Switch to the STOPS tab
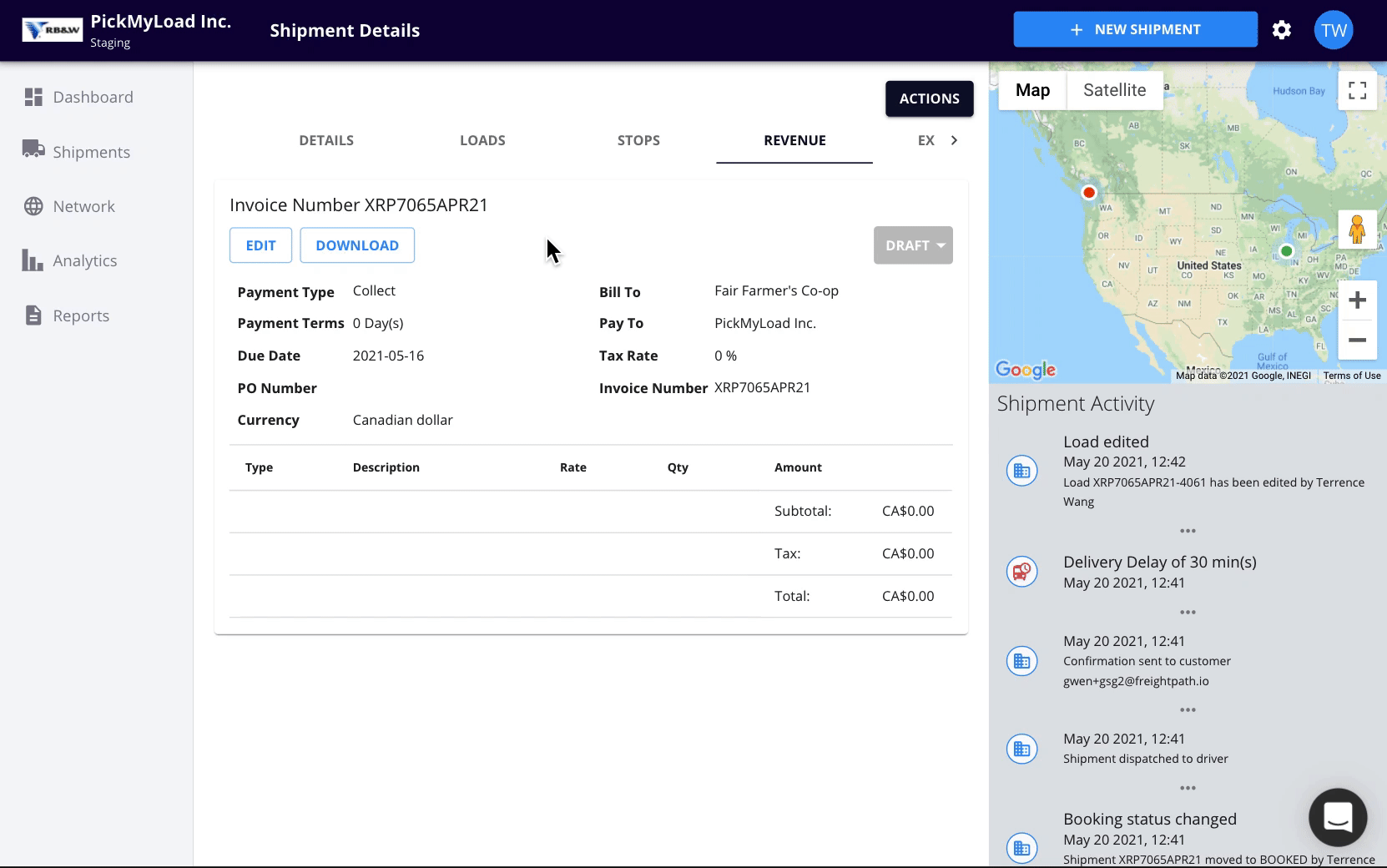The height and width of the screenshot is (868, 1387). [638, 140]
